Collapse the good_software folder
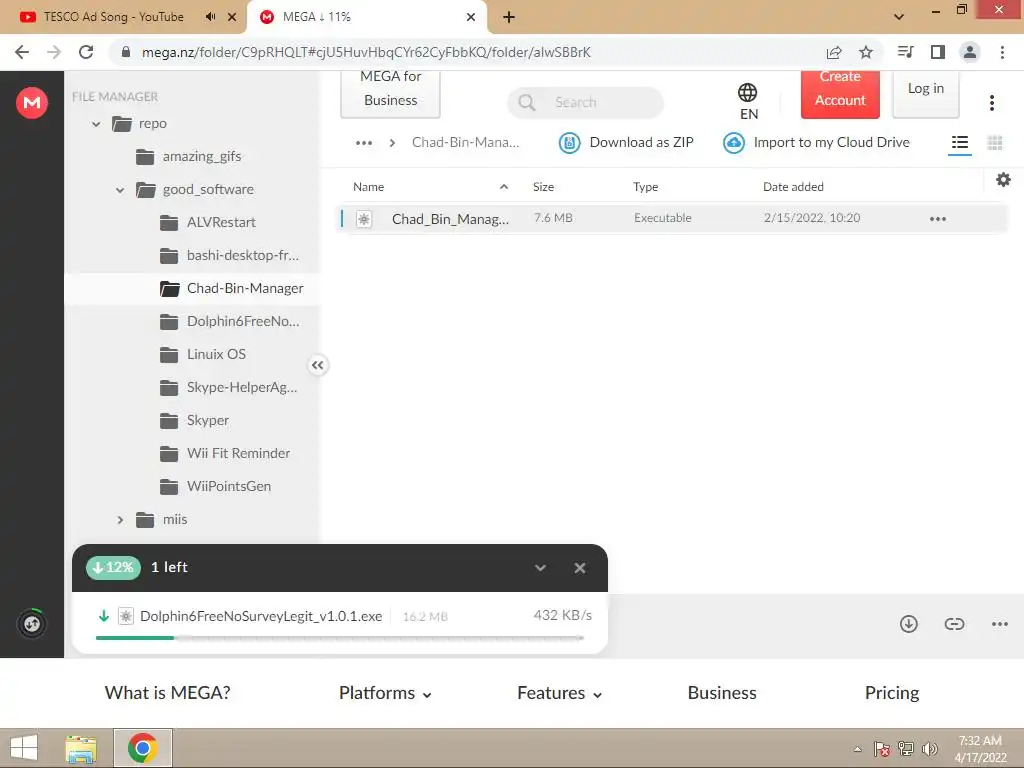Viewport: 1024px width, 768px height. (x=120, y=190)
